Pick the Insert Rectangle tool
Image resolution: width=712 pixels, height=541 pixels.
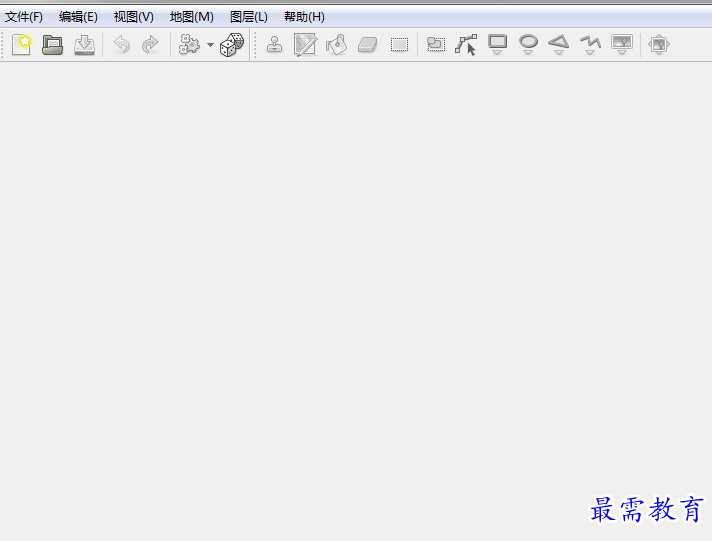[497, 45]
